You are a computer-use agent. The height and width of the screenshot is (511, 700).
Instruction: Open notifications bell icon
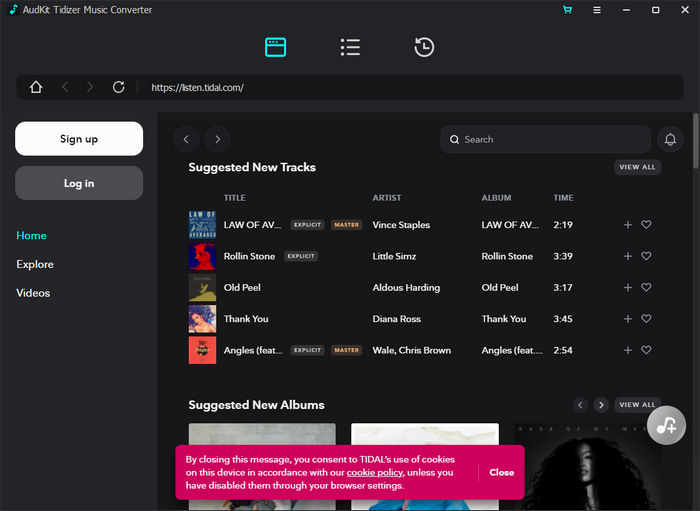click(670, 139)
